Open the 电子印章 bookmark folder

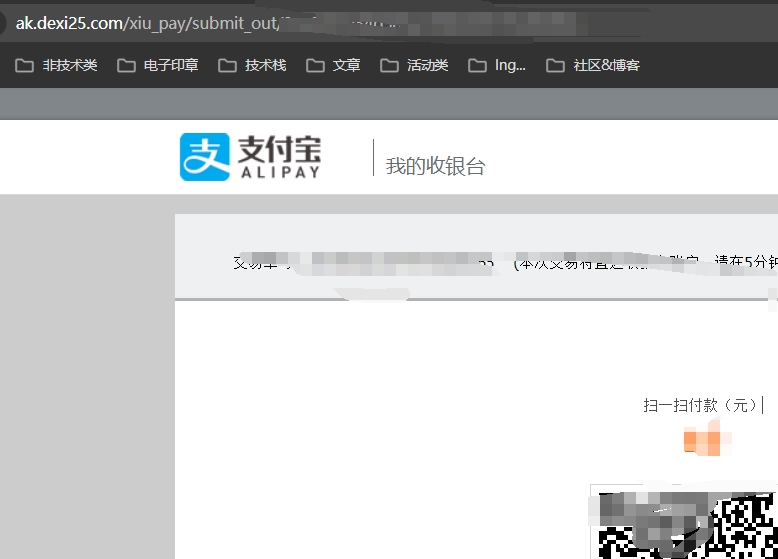pyautogui.click(x=158, y=65)
